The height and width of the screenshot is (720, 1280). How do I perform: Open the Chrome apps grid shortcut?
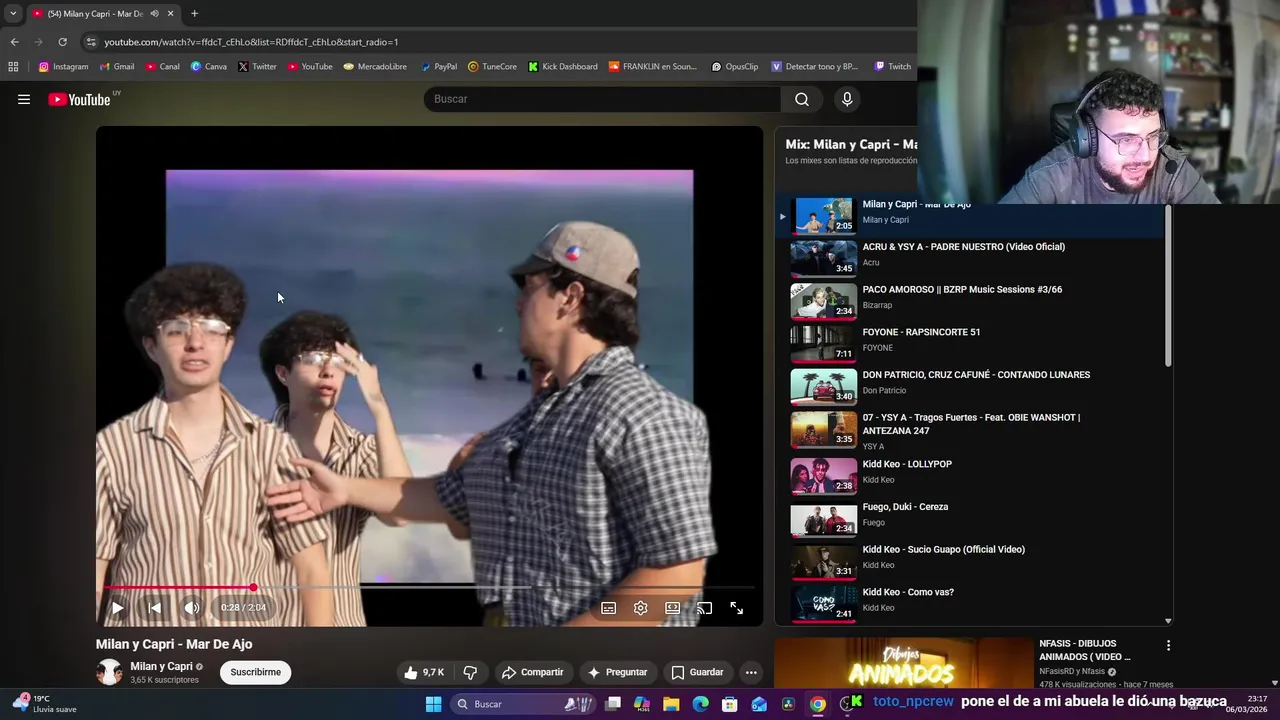[13, 67]
